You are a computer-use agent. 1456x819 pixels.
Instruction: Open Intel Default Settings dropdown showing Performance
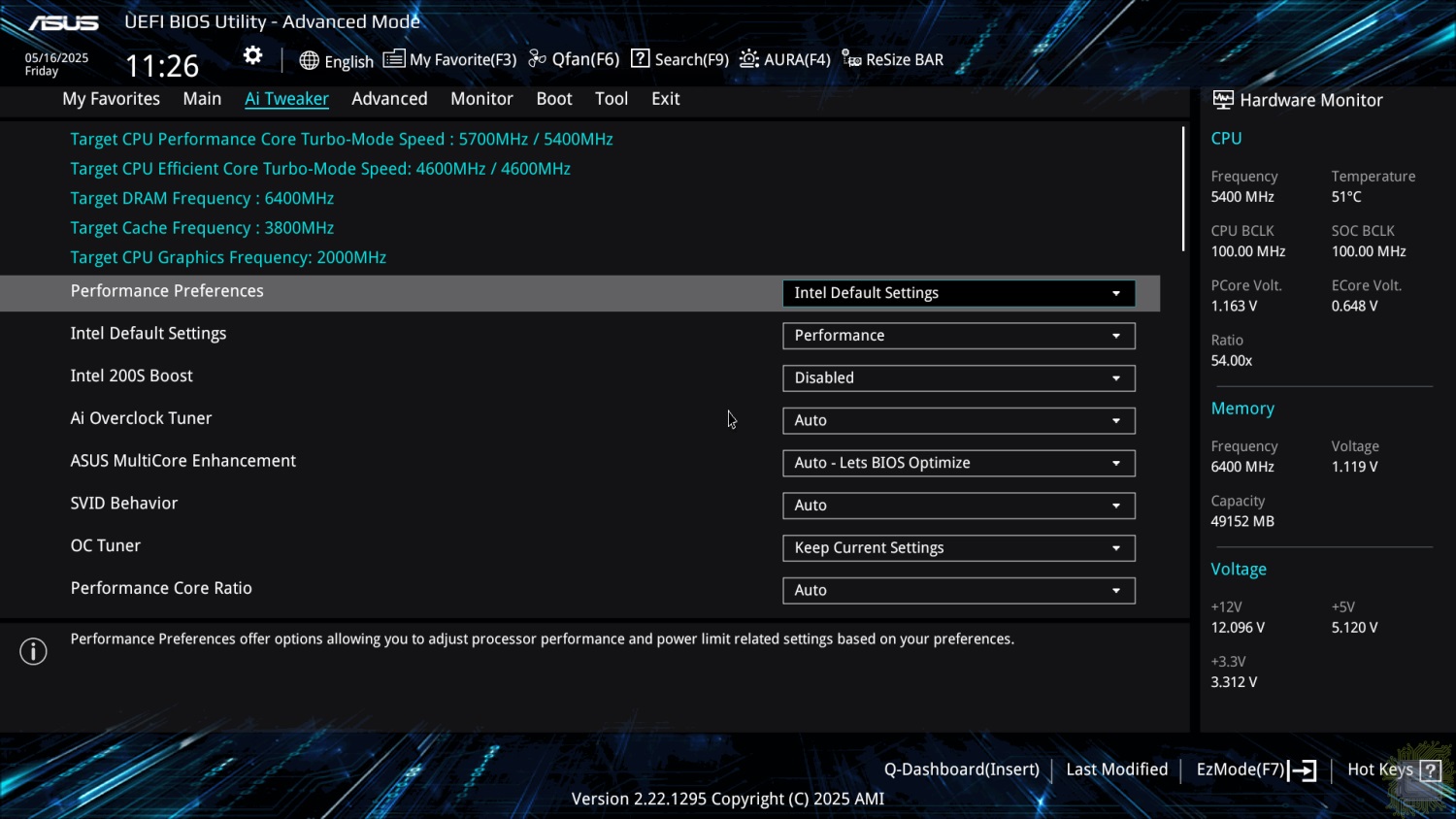(x=959, y=336)
